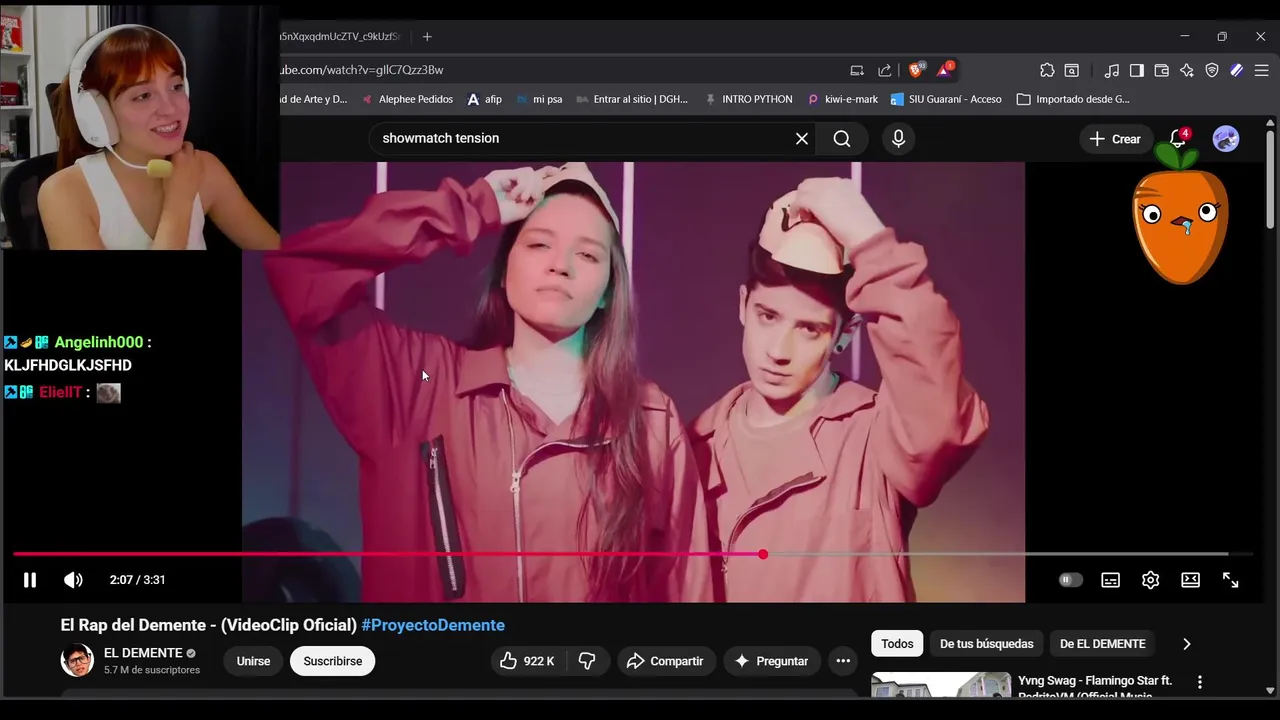
Task: Open the kiwi-e-mark bookmark
Action: coord(843,99)
